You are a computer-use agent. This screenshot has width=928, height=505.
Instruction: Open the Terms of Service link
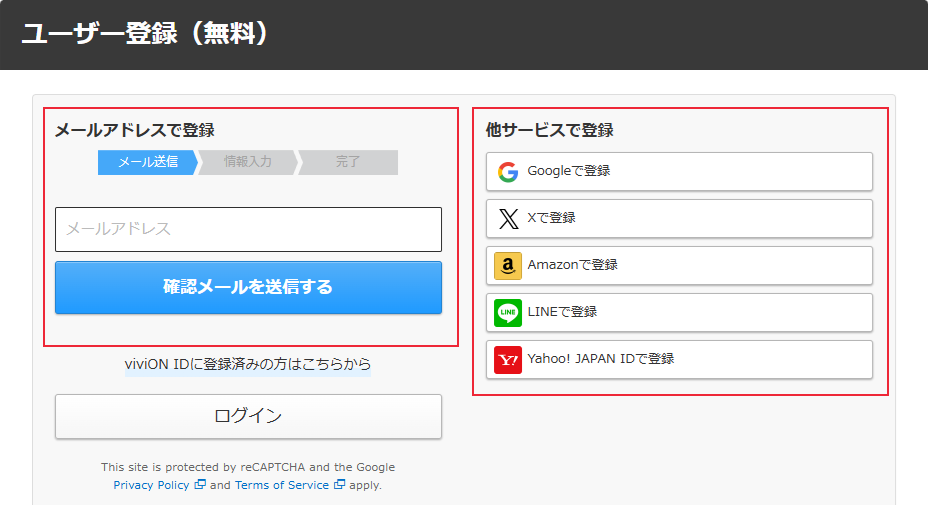tap(281, 485)
